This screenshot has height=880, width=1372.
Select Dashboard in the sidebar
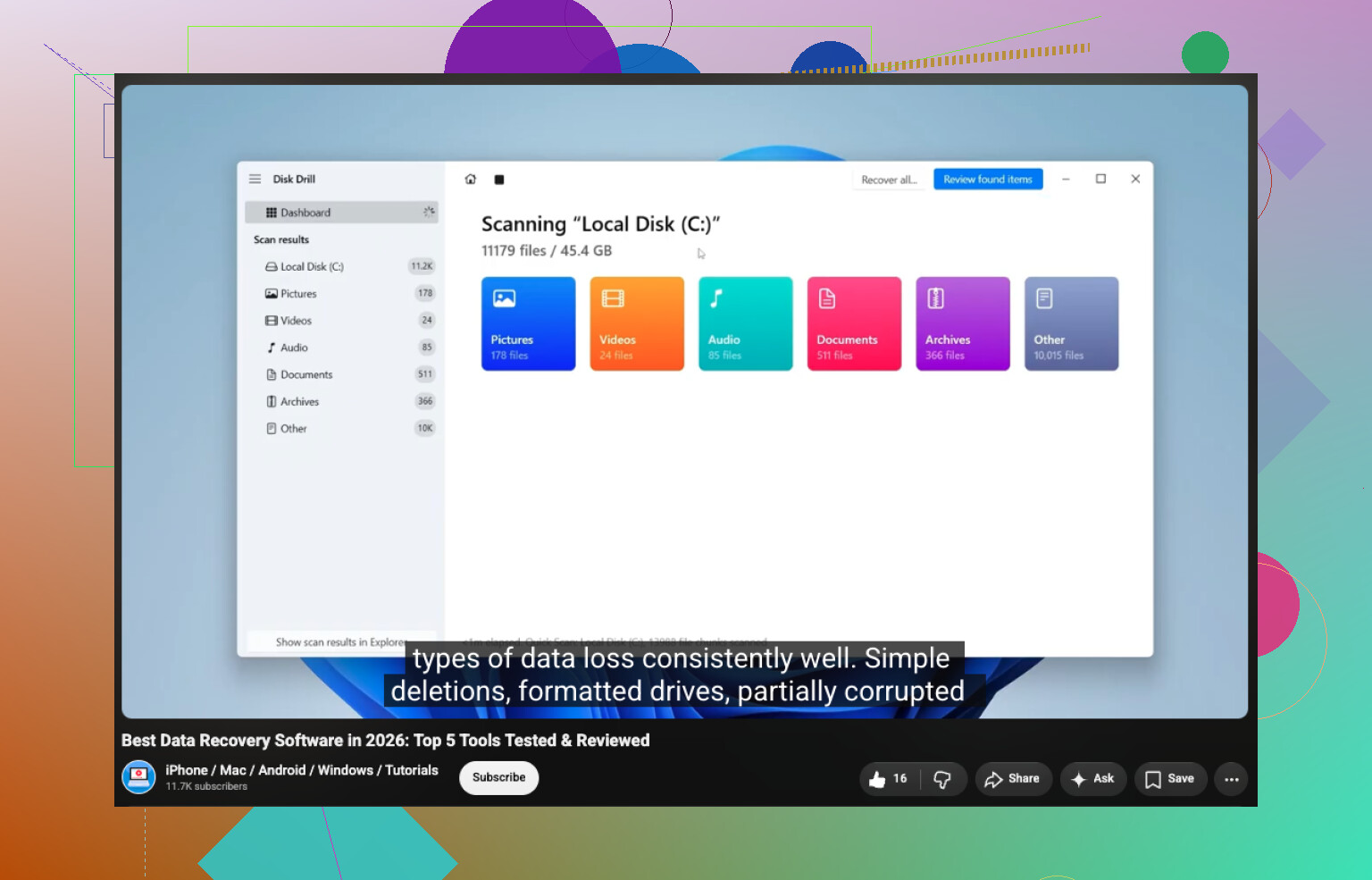coord(341,213)
